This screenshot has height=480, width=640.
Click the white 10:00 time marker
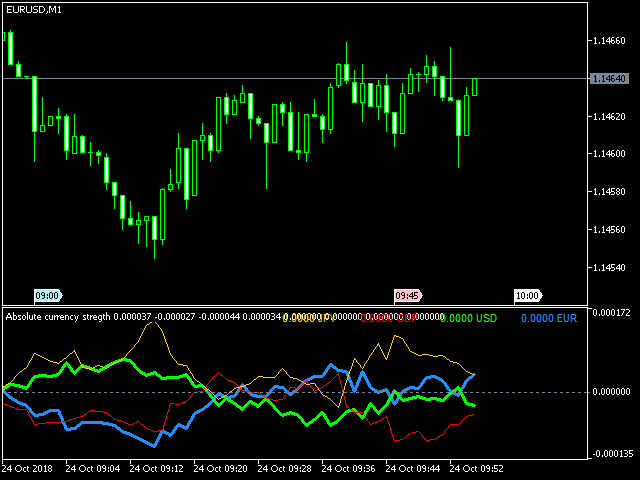click(x=527, y=296)
